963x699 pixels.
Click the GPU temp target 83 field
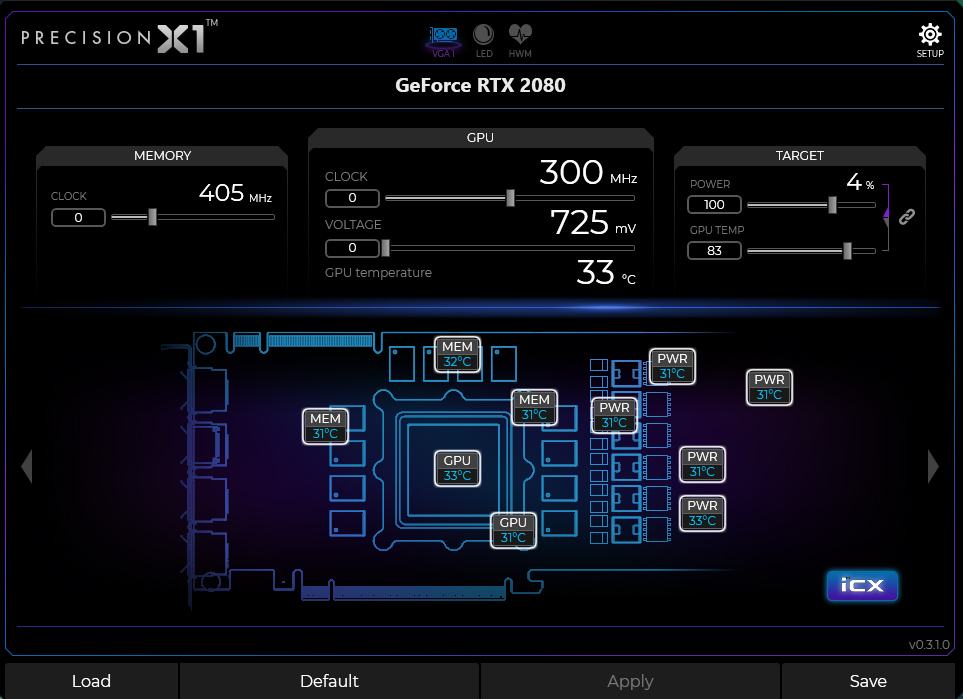[x=714, y=251]
